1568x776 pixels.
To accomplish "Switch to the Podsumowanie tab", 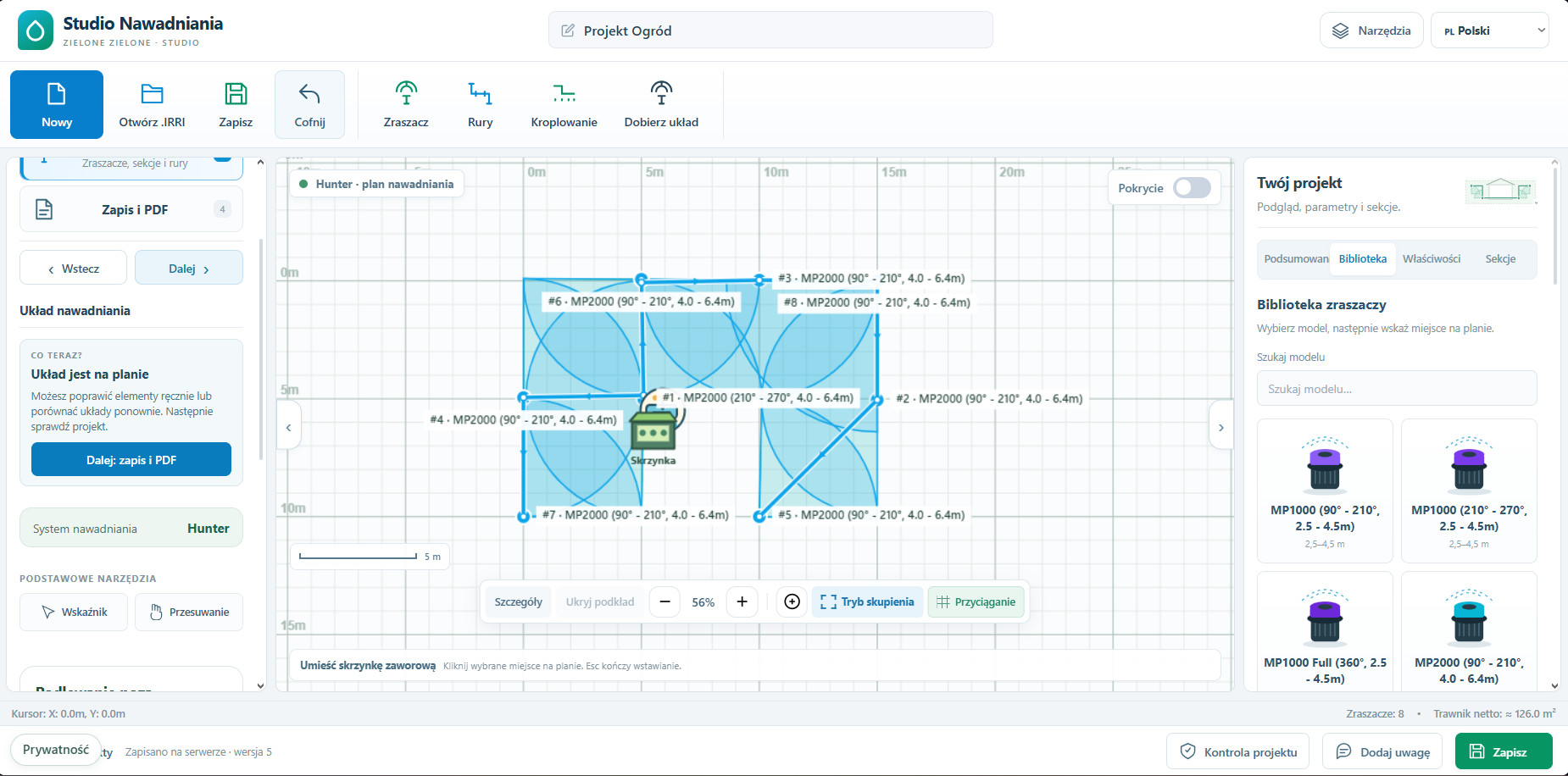I will click(1296, 259).
